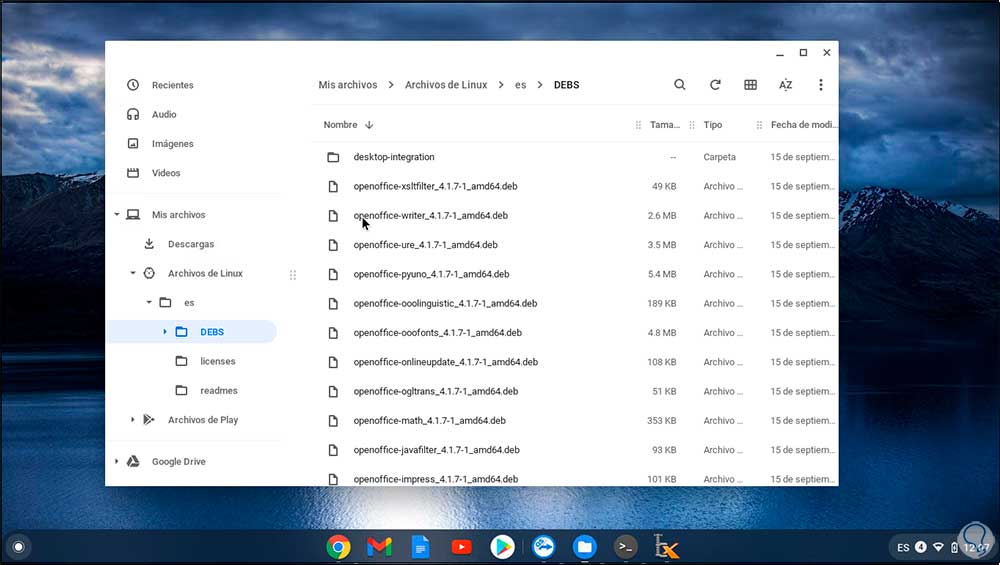1000x565 pixels.
Task: Open the Files app shelf icon
Action: (584, 547)
